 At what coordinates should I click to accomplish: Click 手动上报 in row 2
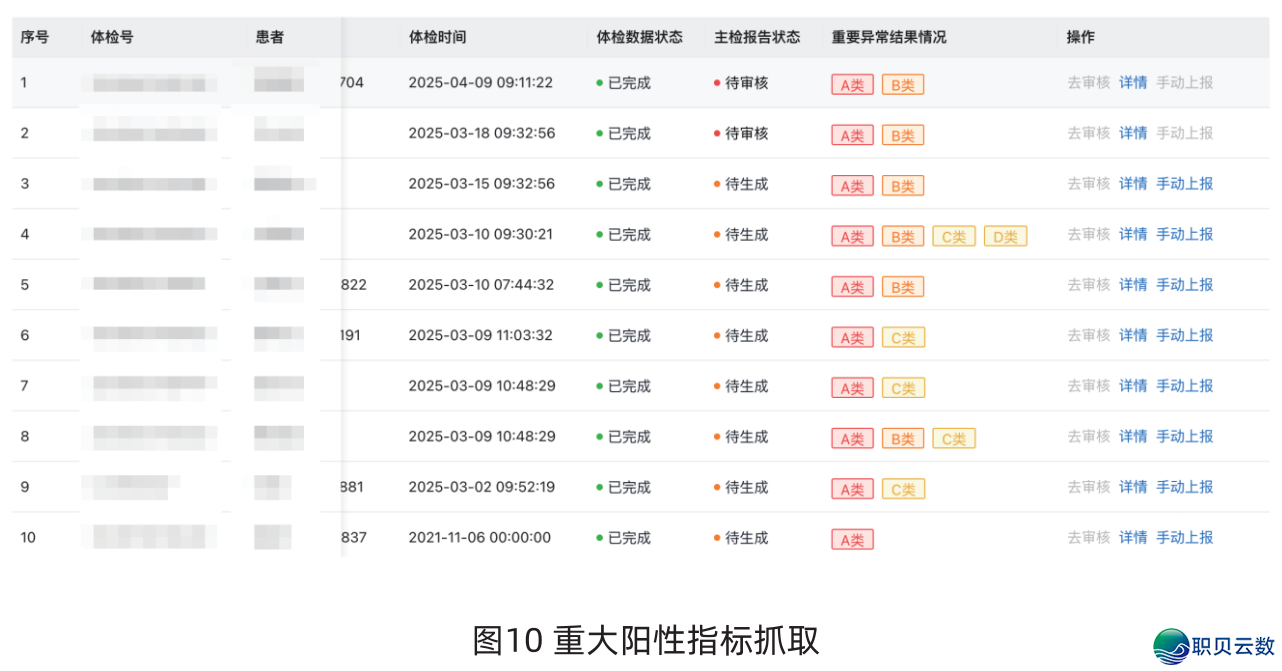[x=1184, y=133]
